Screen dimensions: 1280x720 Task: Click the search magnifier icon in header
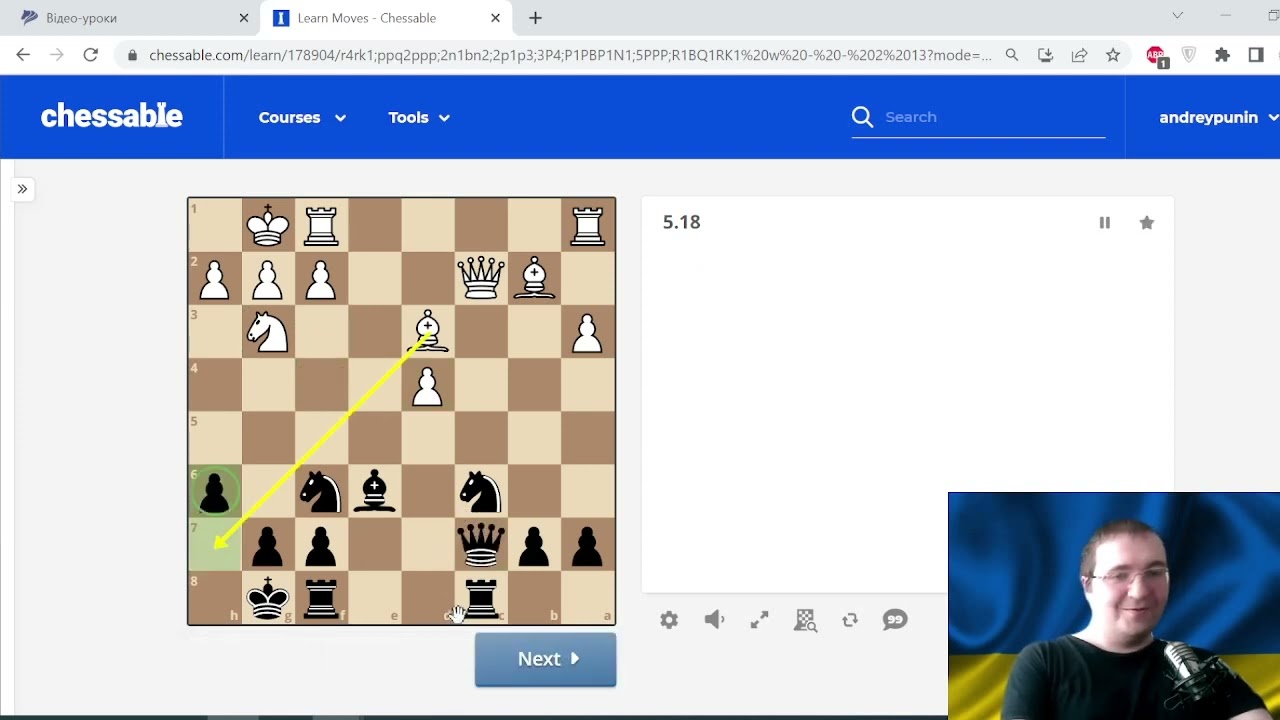[862, 117]
